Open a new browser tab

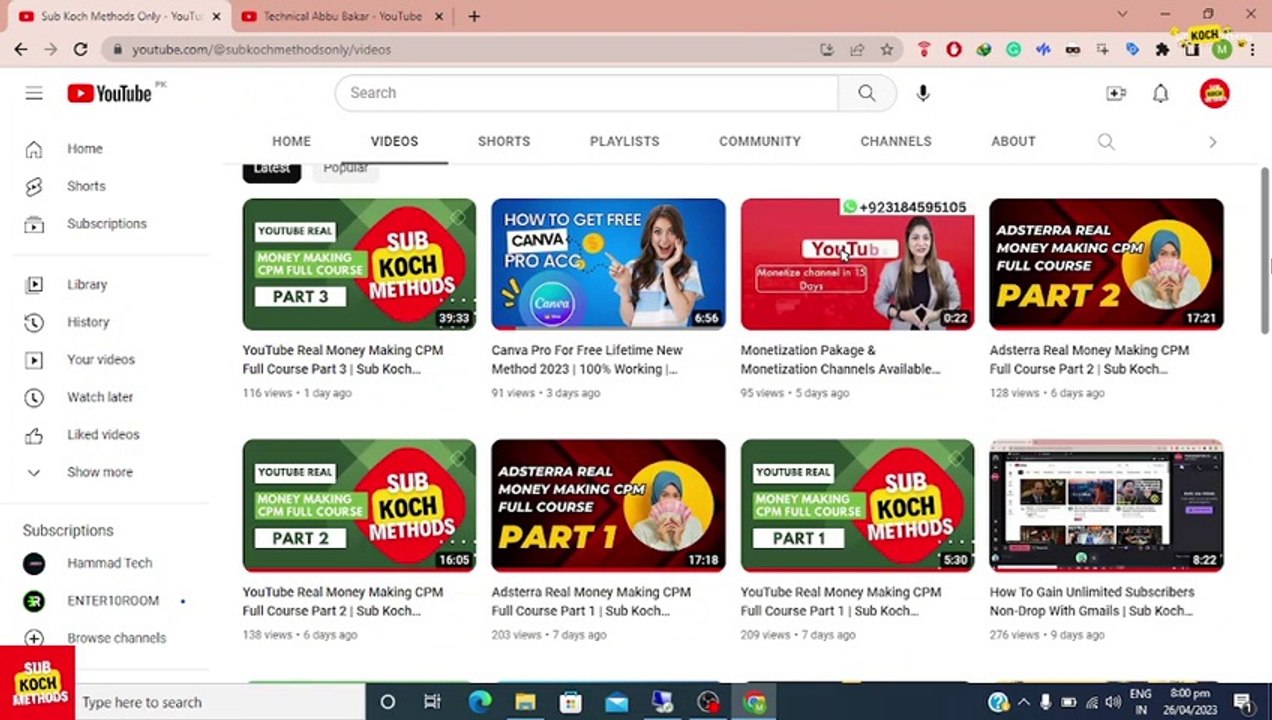[x=474, y=16]
